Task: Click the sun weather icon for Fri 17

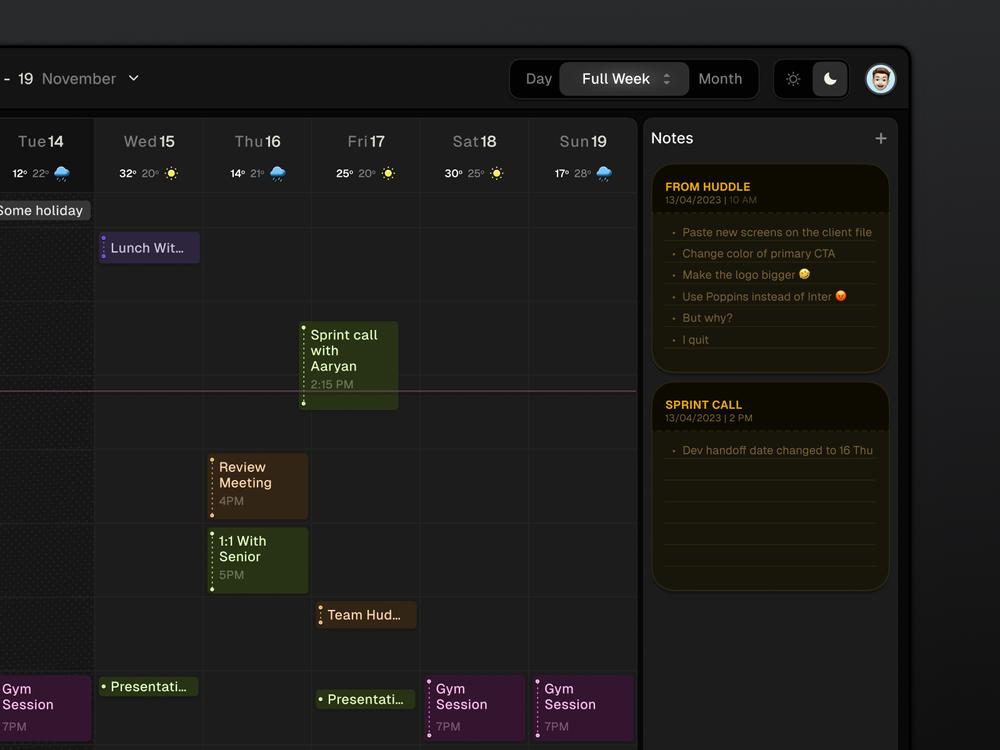Action: (x=388, y=174)
